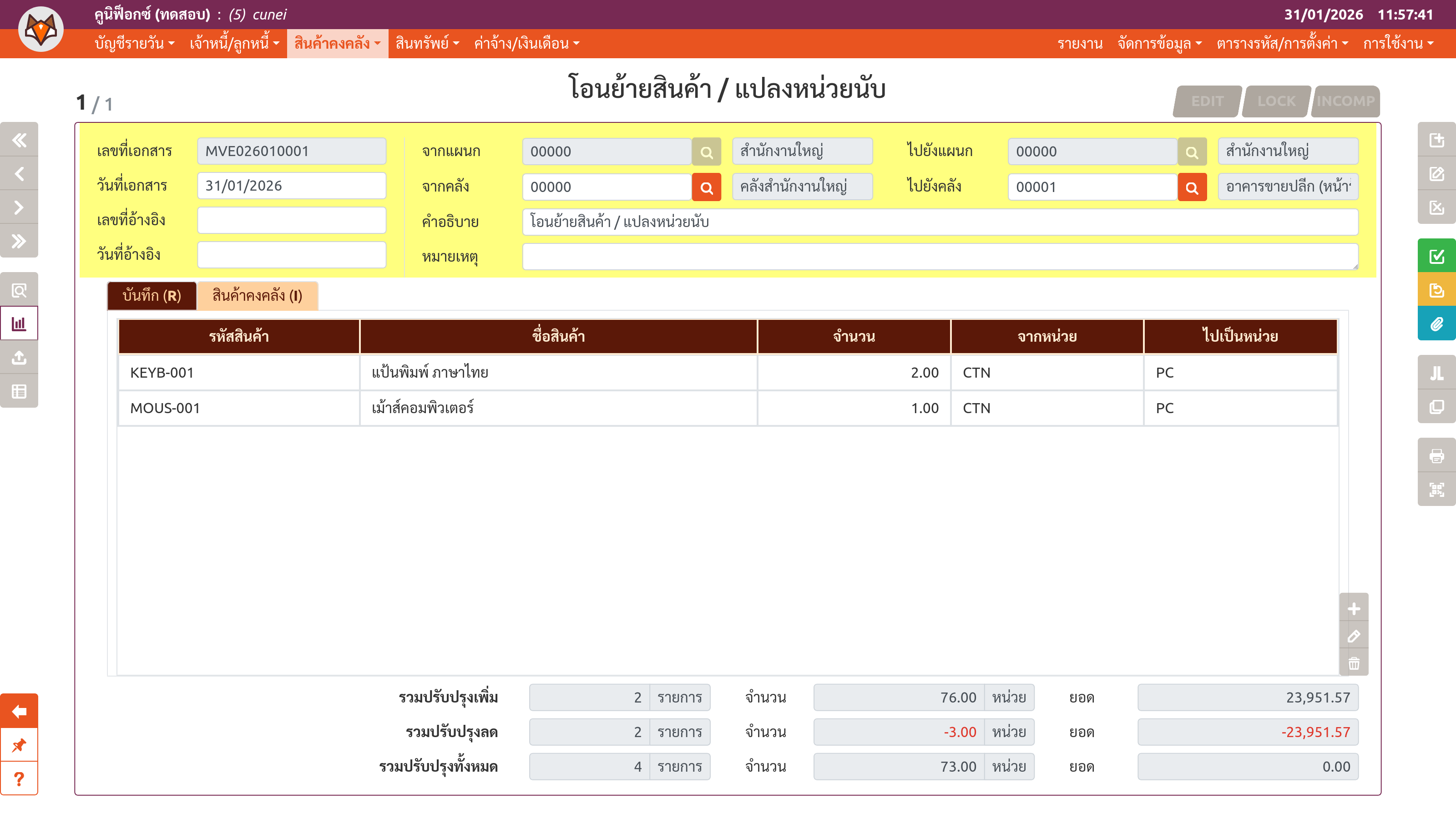Switch to the สินค้าคงคลัง (I) tab
The height and width of the screenshot is (819, 1456).
[257, 296]
